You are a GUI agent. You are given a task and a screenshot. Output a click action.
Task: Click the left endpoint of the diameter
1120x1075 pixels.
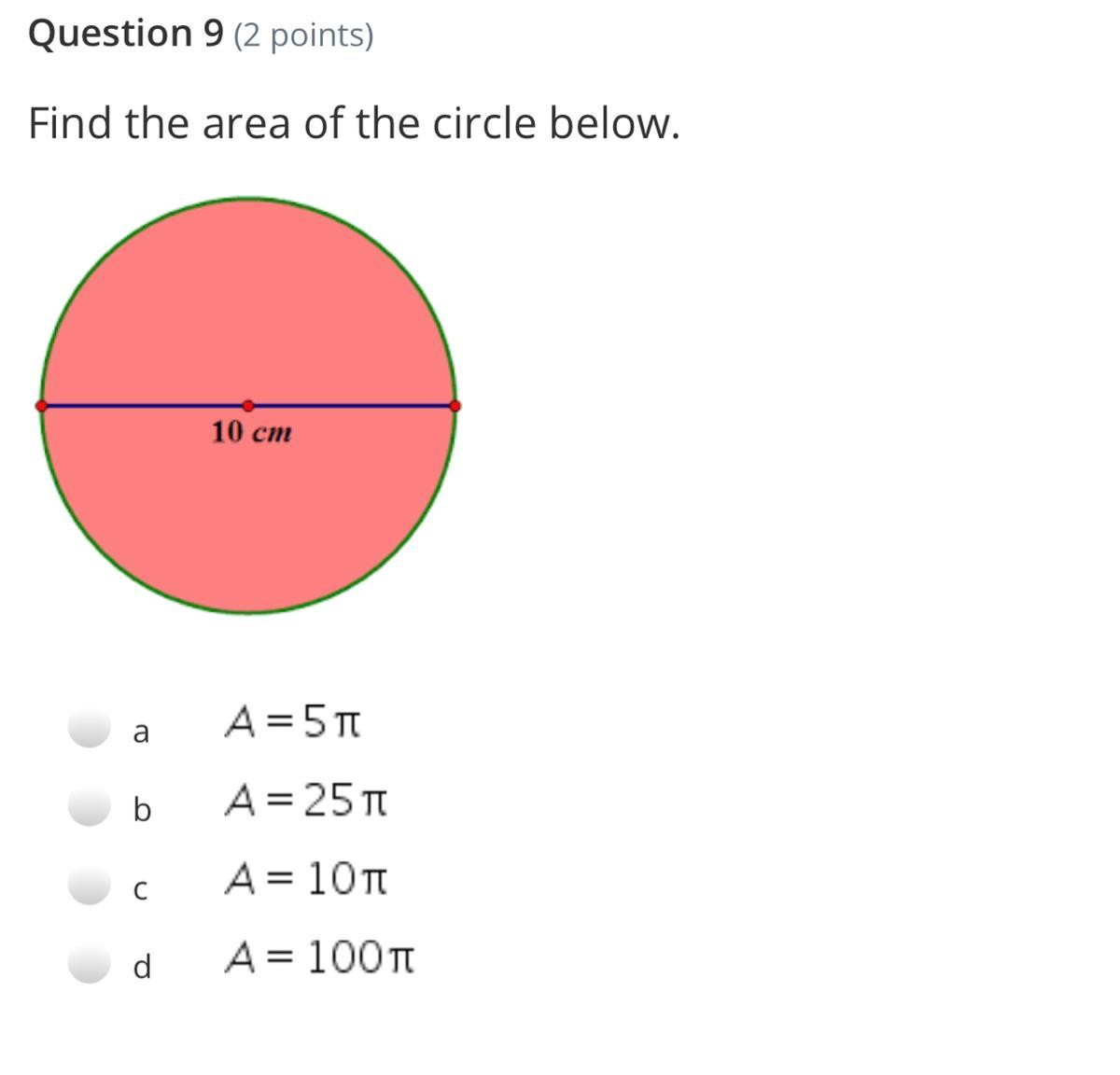click(41, 406)
